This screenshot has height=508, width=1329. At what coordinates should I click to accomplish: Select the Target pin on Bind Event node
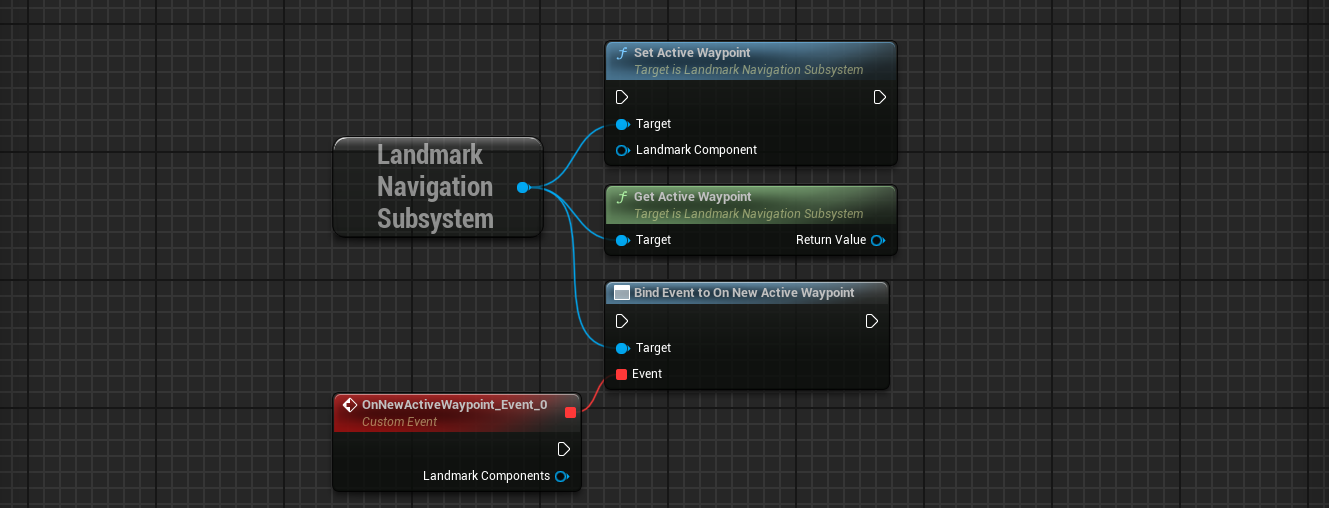[623, 348]
